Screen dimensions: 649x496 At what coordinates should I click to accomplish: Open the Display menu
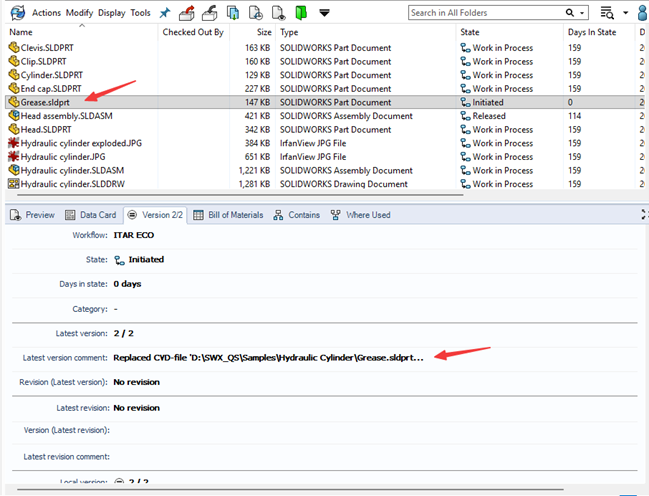click(111, 13)
